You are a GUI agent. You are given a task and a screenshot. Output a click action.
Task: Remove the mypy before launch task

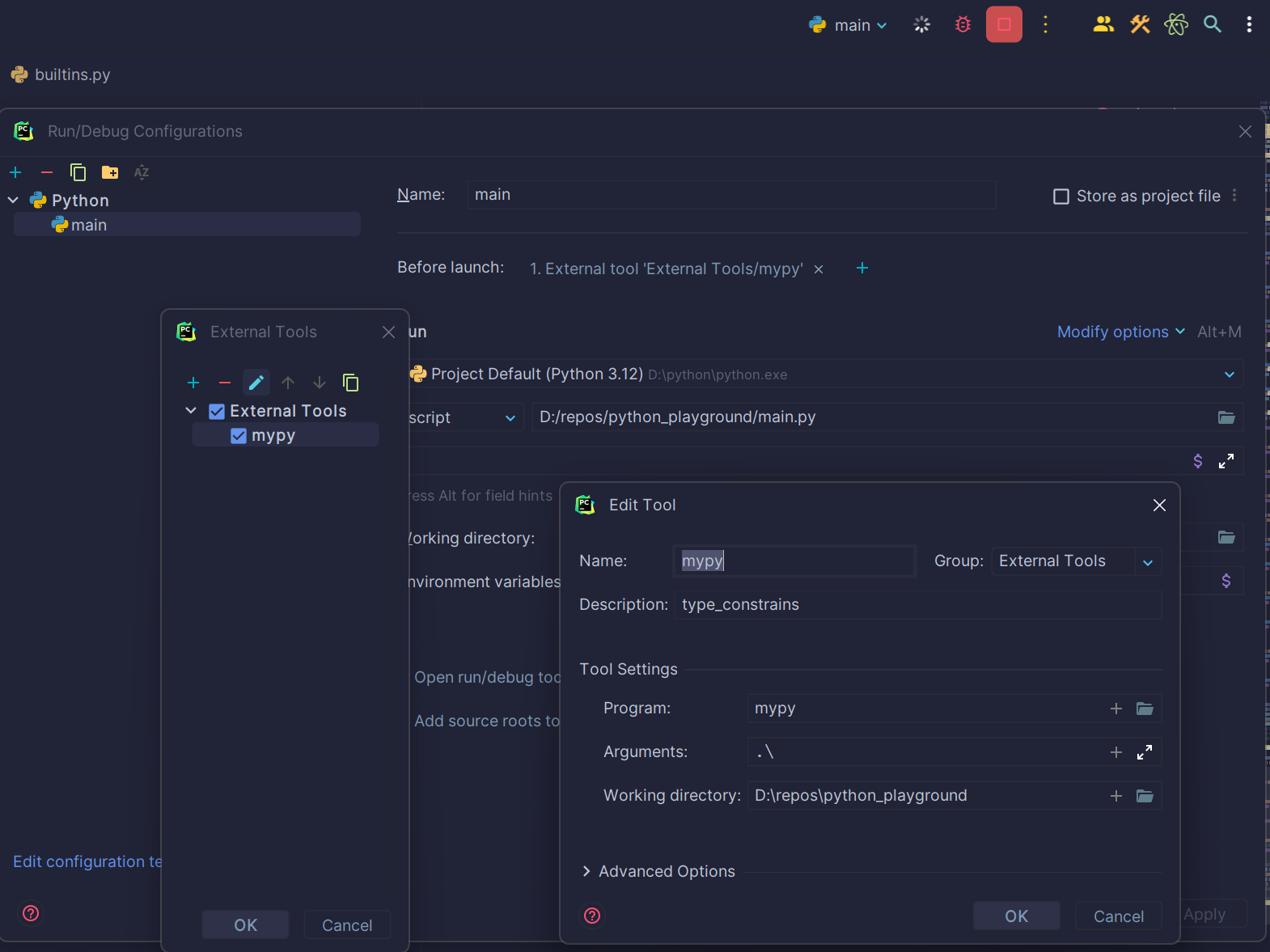coord(819,269)
